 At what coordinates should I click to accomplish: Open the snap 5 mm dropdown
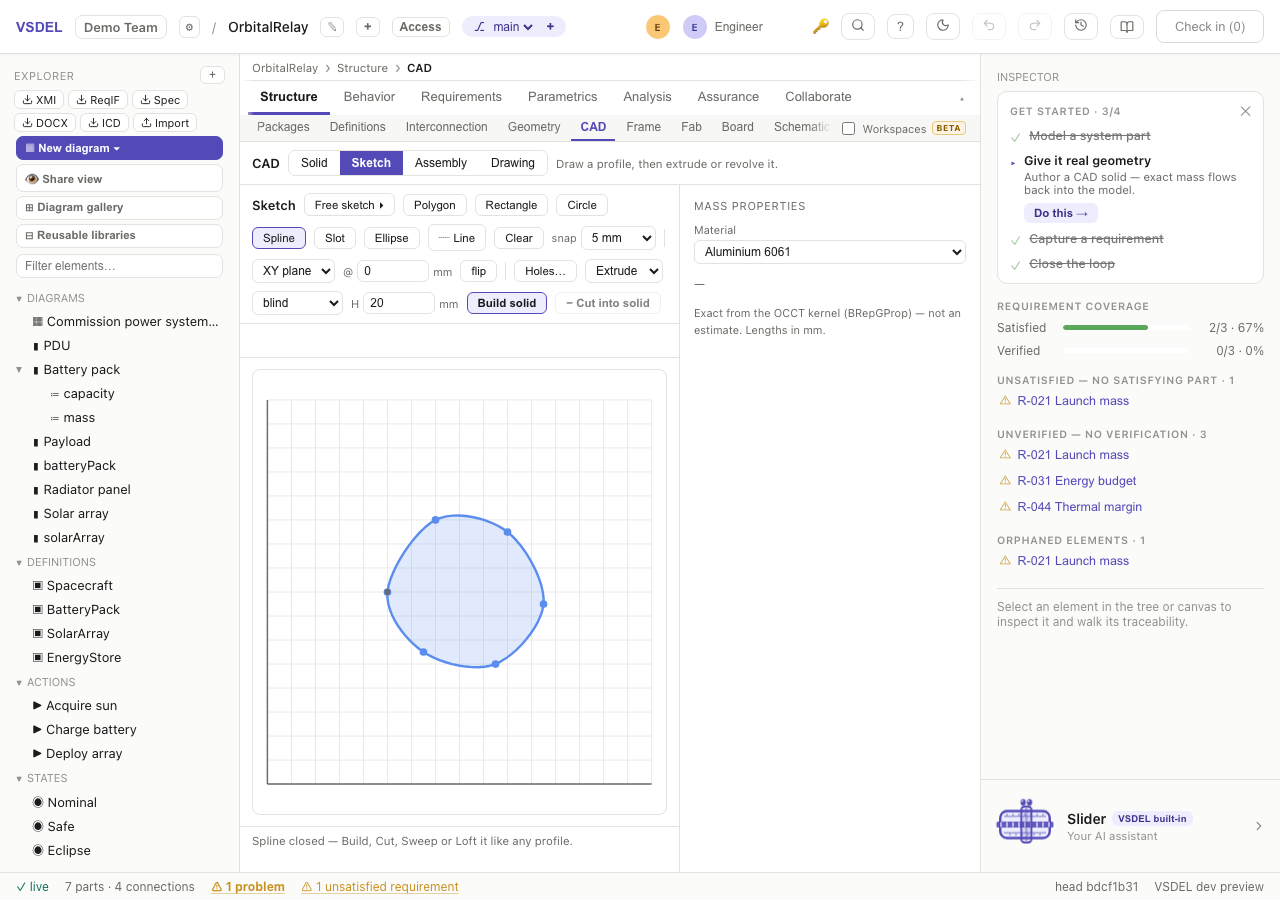[618, 238]
